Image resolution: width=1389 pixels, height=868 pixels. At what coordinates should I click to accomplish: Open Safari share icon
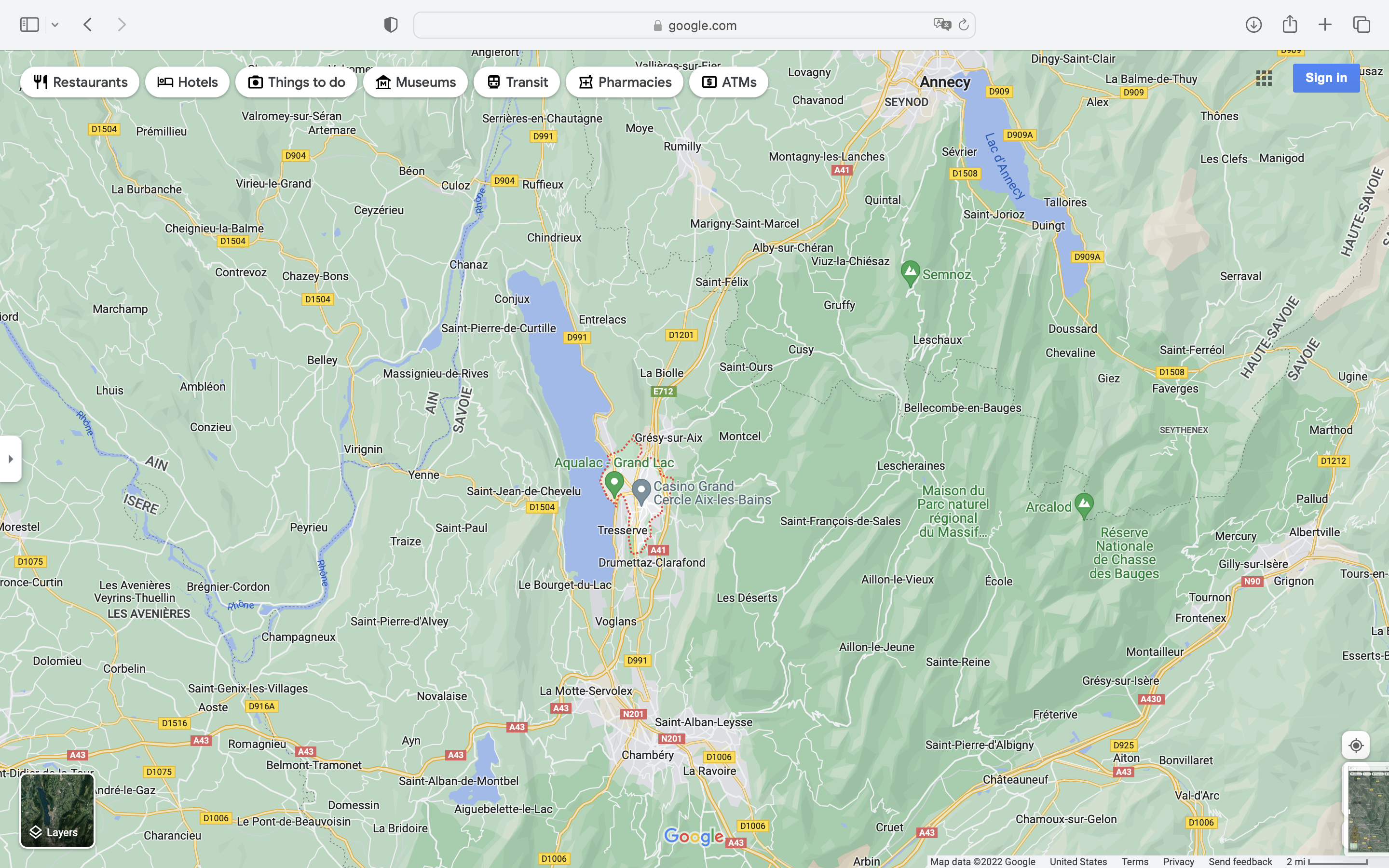pyautogui.click(x=1289, y=25)
